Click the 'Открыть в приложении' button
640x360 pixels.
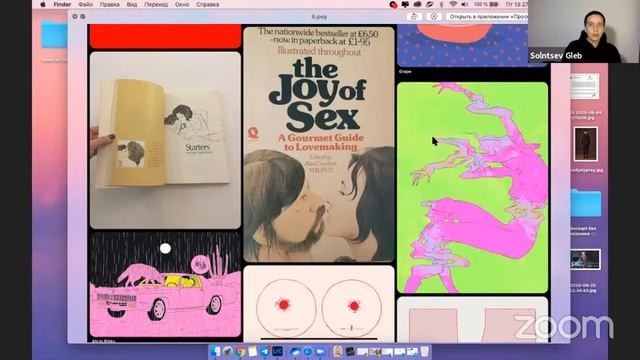(487, 16)
